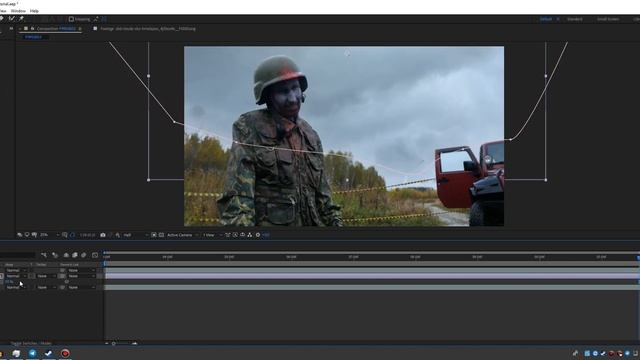Viewport: 640px width, 360px height.
Task: Select the highlighted lavender layer bar
Action: tap(371, 276)
